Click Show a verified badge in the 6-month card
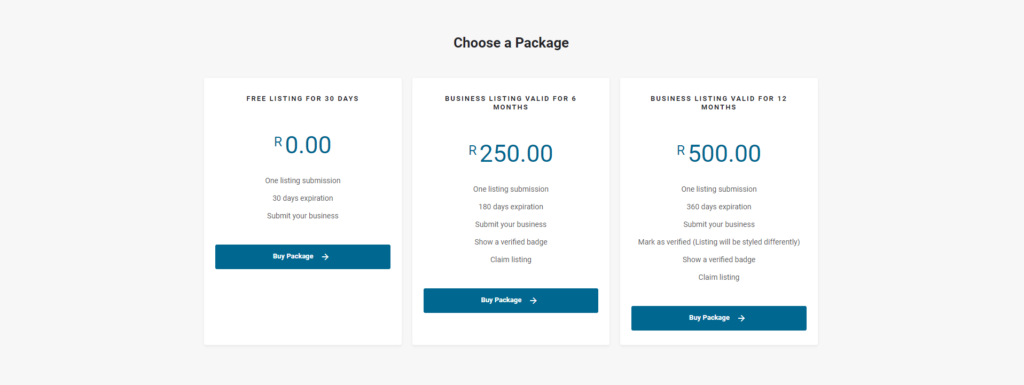Viewport: 1024px width, 385px height. coord(511,242)
